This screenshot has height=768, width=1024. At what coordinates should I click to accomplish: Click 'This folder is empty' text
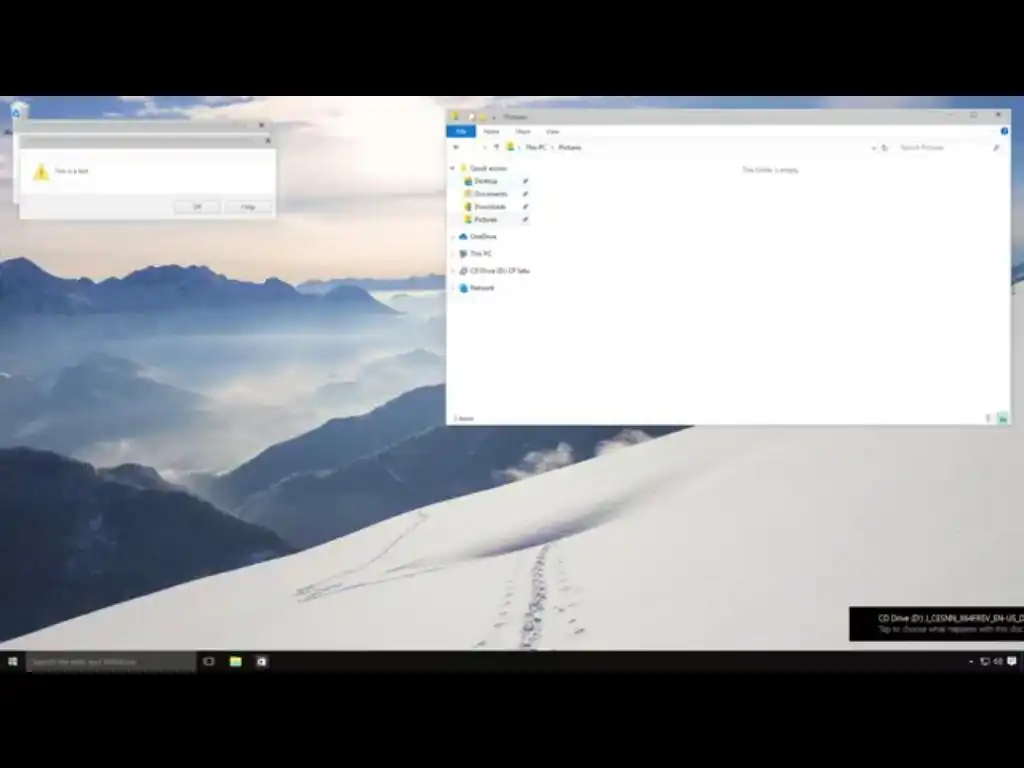(x=770, y=170)
